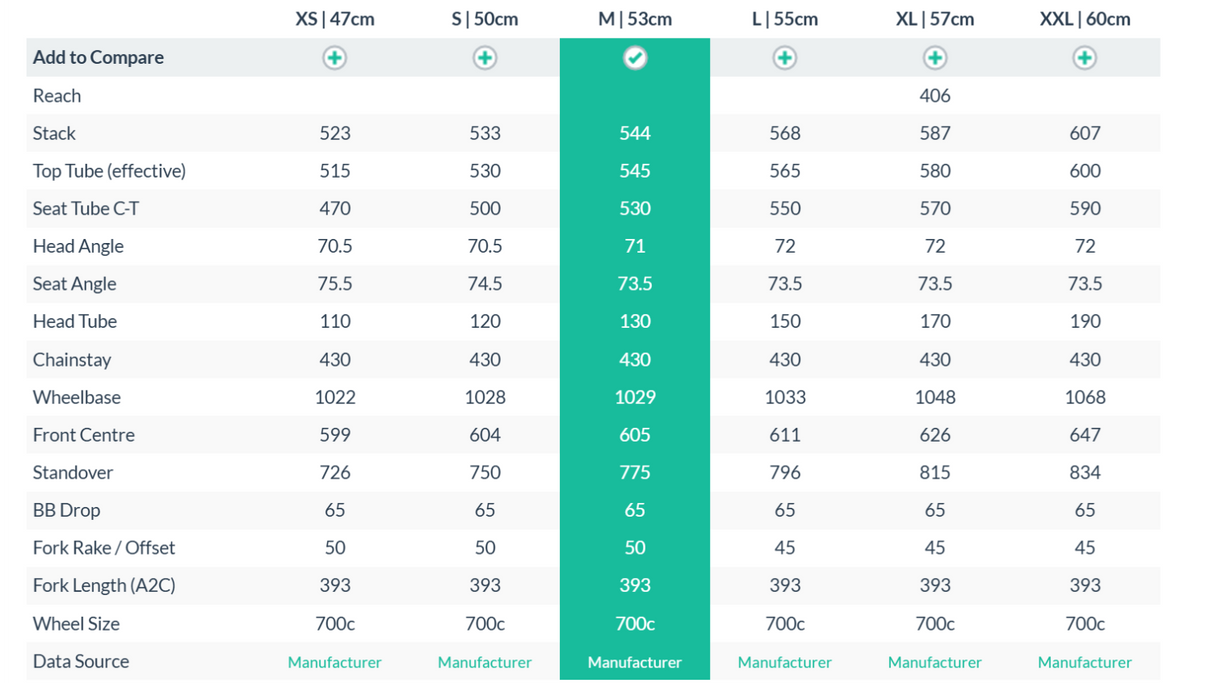Click the Add to Compare row label
Viewport: 1214px width, 683px height.
tap(98, 58)
